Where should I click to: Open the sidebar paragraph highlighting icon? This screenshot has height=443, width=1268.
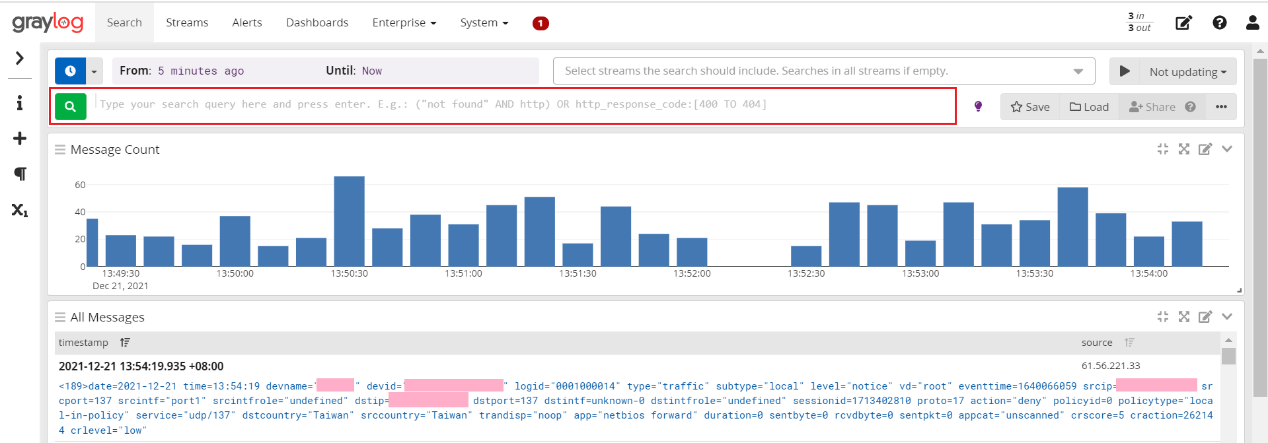tap(19, 174)
